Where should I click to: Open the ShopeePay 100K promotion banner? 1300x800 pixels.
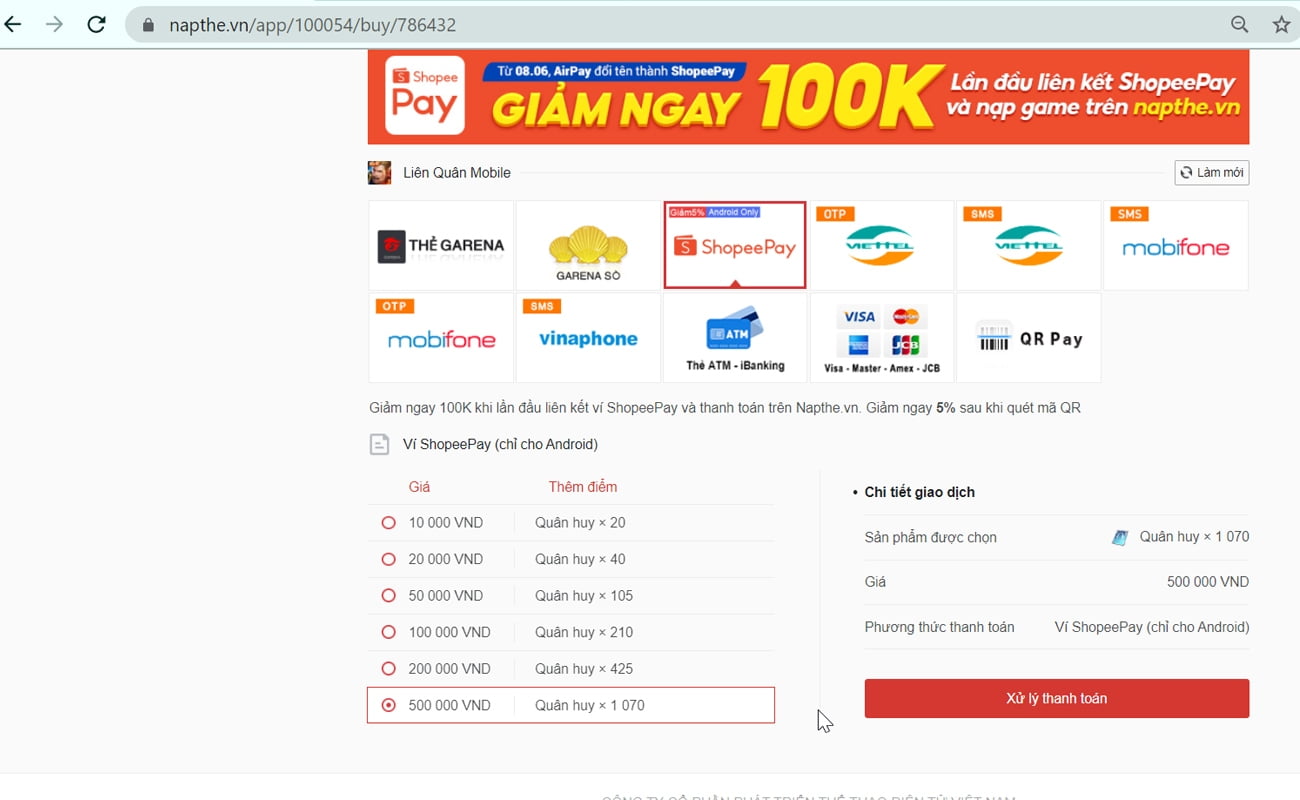point(808,97)
